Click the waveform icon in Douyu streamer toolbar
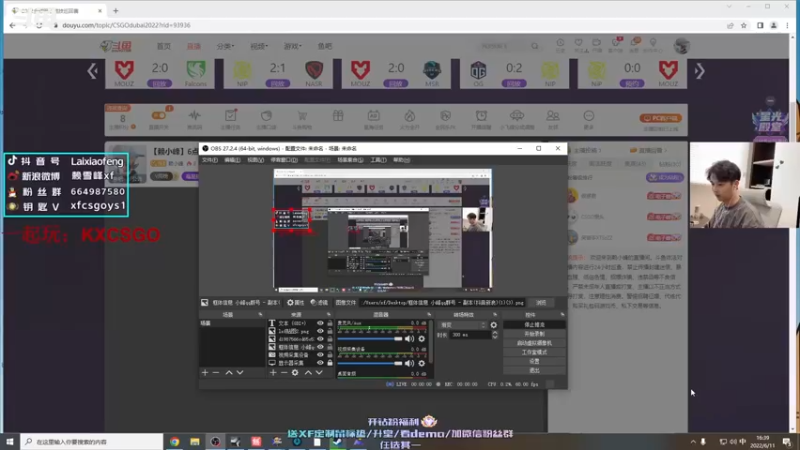 point(194,116)
